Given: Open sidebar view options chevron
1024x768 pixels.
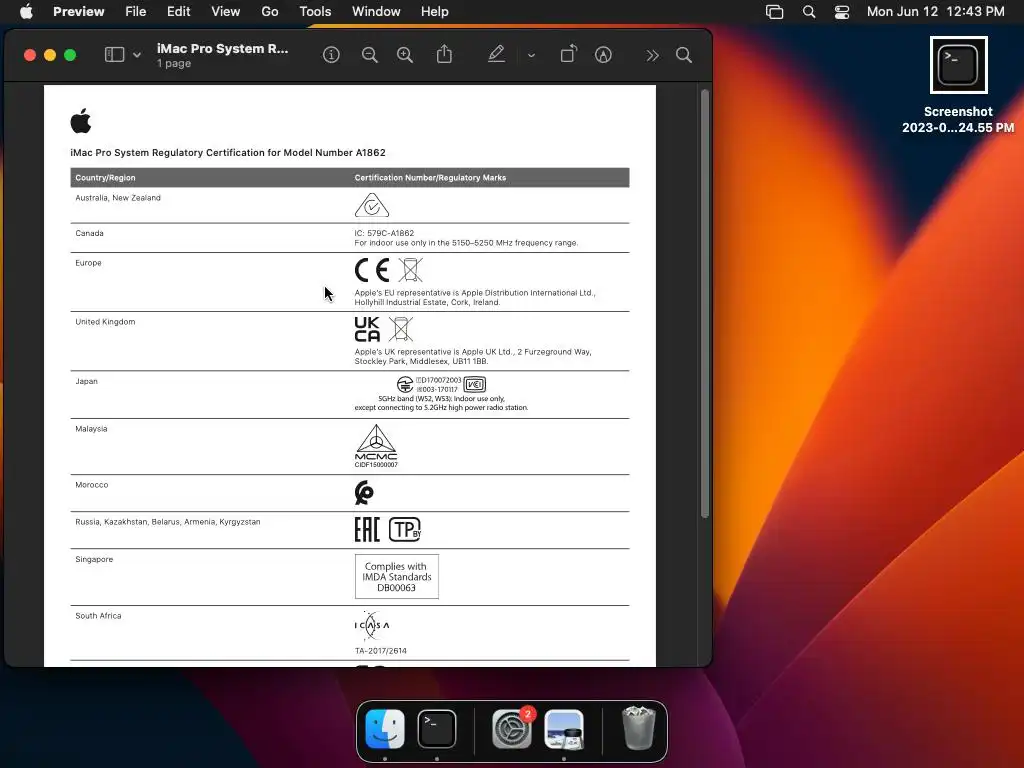Looking at the screenshot, I should (x=137, y=56).
